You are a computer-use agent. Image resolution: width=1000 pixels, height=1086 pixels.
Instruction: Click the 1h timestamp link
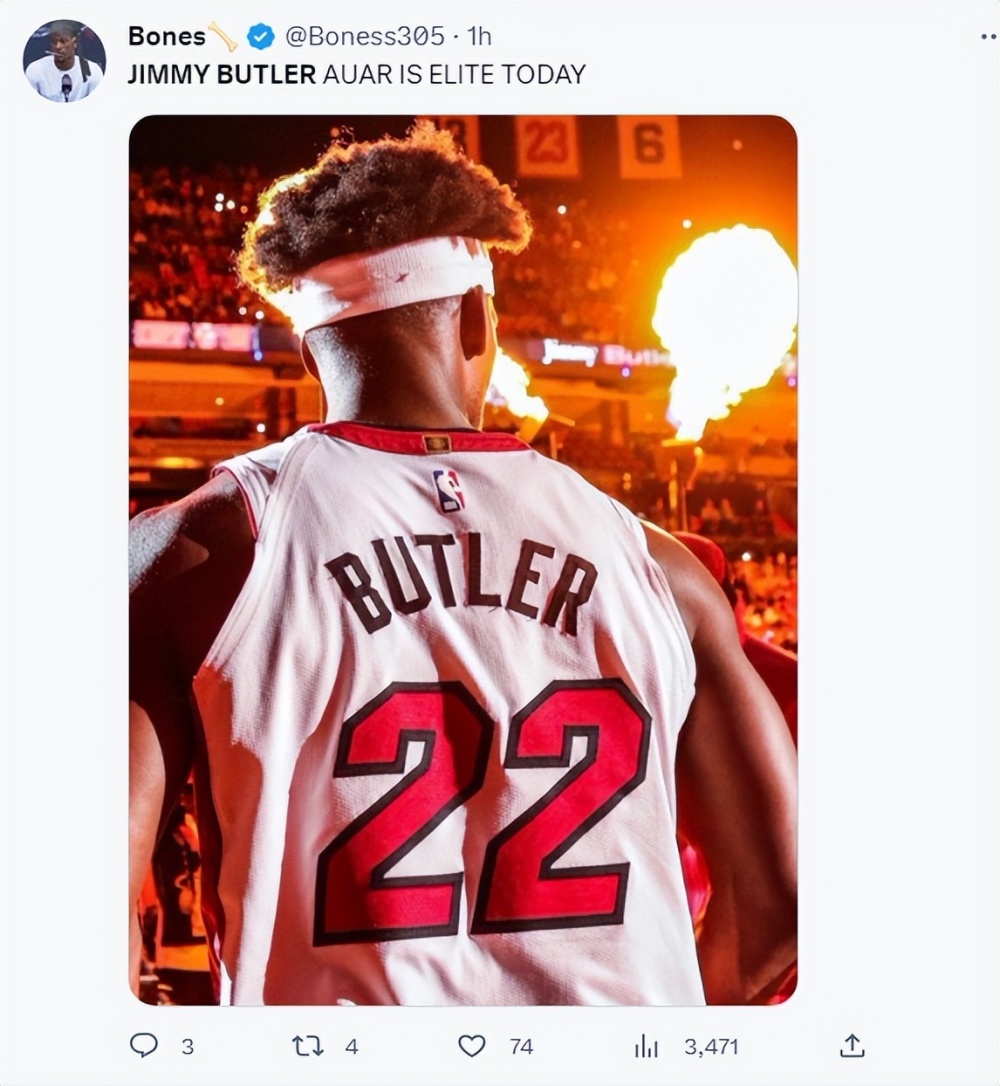[x=479, y=36]
